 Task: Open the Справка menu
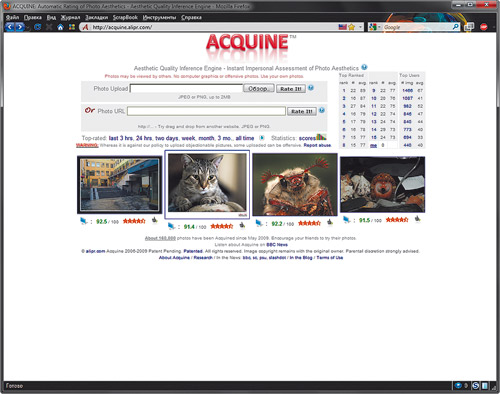pyautogui.click(x=191, y=17)
